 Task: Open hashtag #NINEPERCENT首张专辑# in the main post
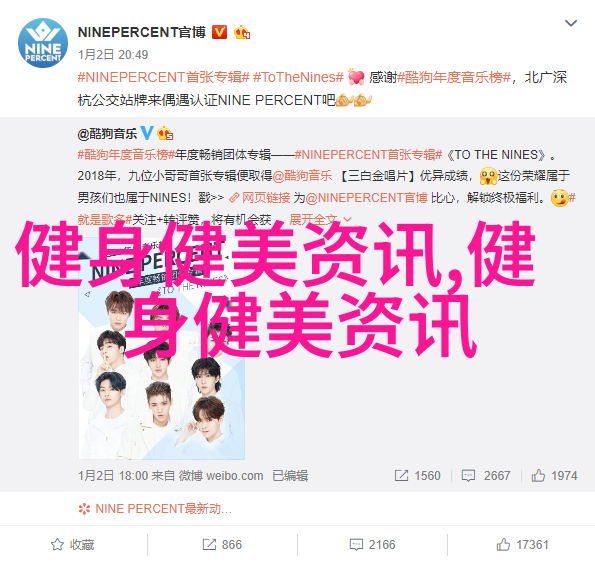pyautogui.click(x=164, y=77)
